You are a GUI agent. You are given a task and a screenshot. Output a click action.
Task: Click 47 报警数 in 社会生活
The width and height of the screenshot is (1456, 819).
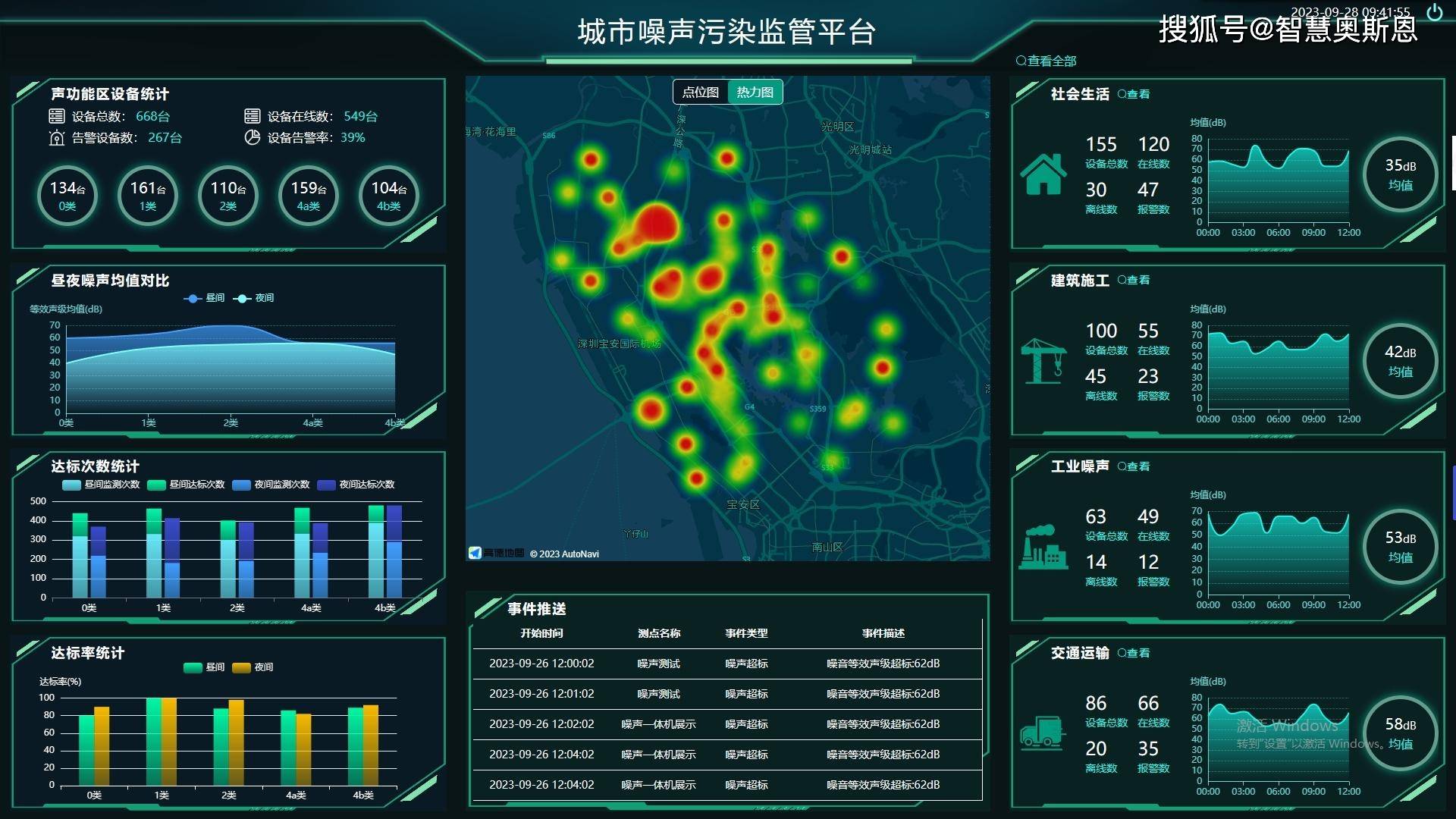coord(1153,197)
